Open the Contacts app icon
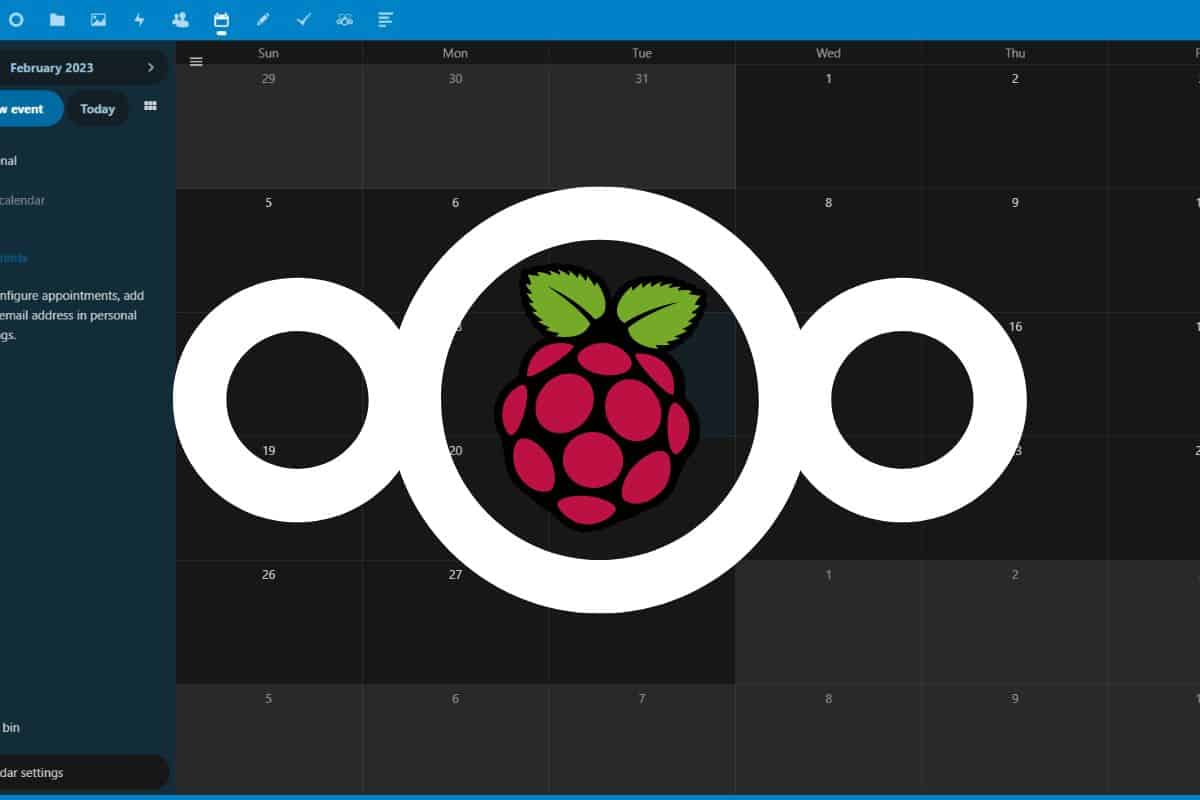1200x800 pixels. [180, 18]
